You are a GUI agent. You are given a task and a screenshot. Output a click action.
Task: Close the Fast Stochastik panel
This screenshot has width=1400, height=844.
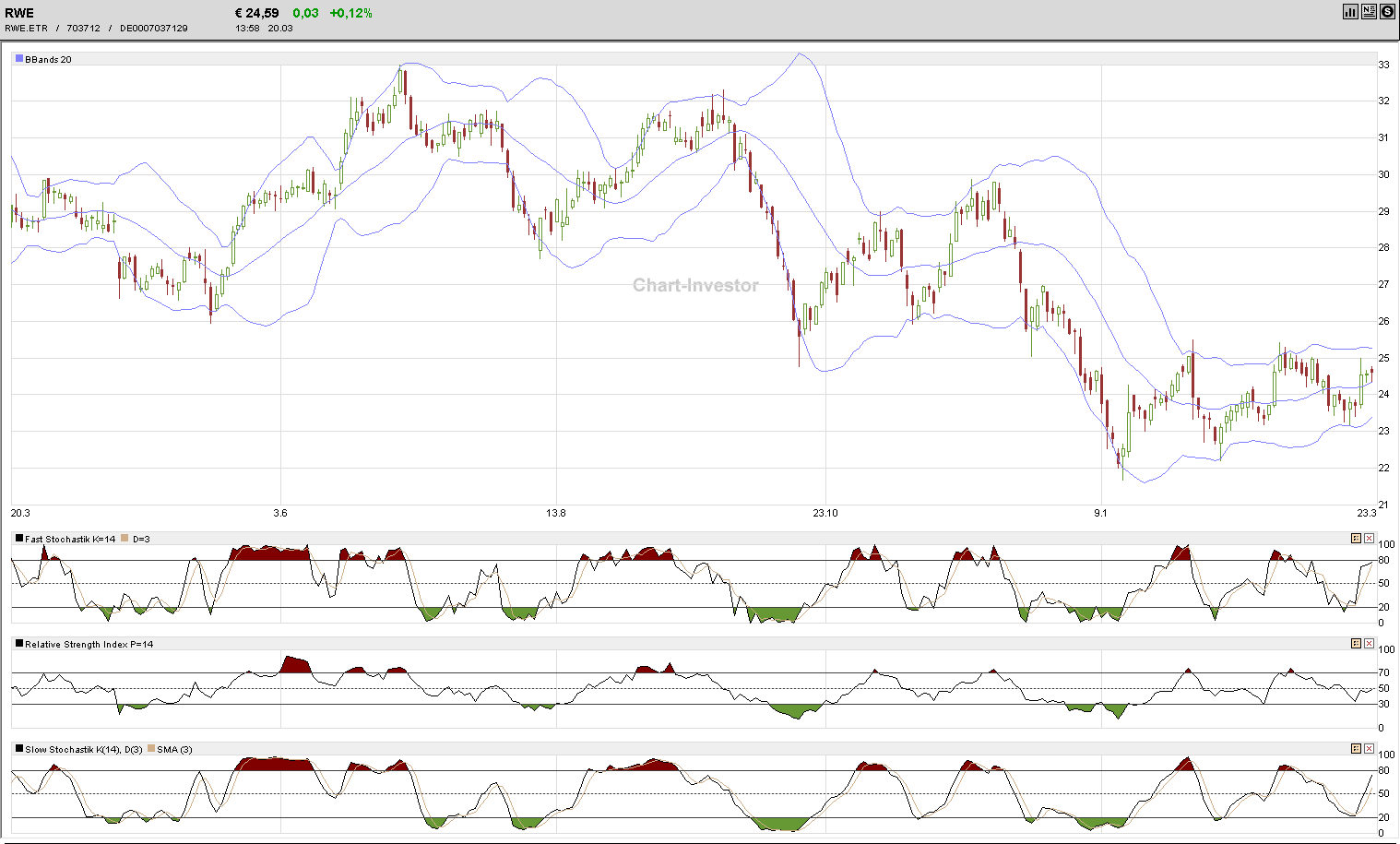pos(1370,538)
